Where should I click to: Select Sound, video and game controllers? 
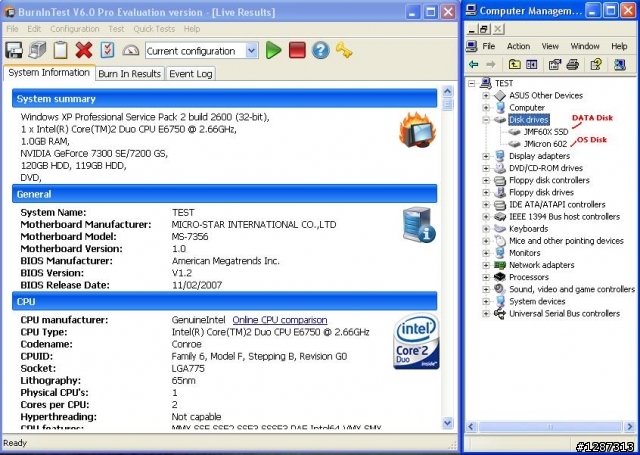click(572, 289)
